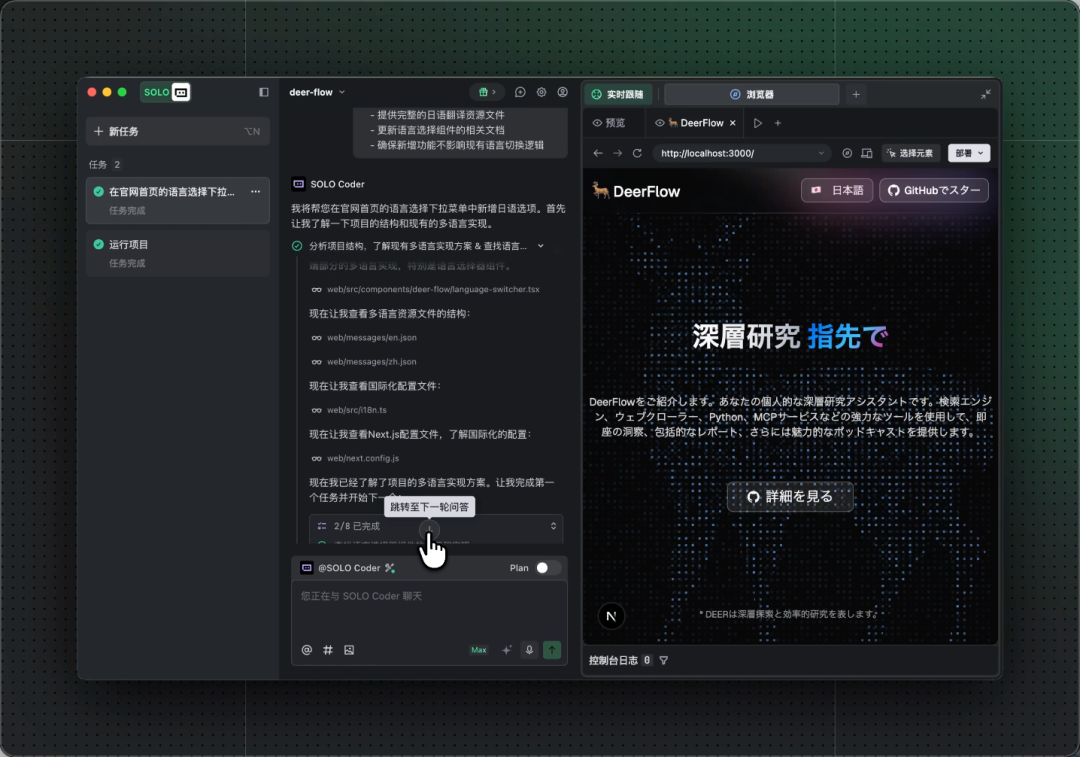Close the DeerFlow browser tab
This screenshot has height=757, width=1080.
(733, 123)
